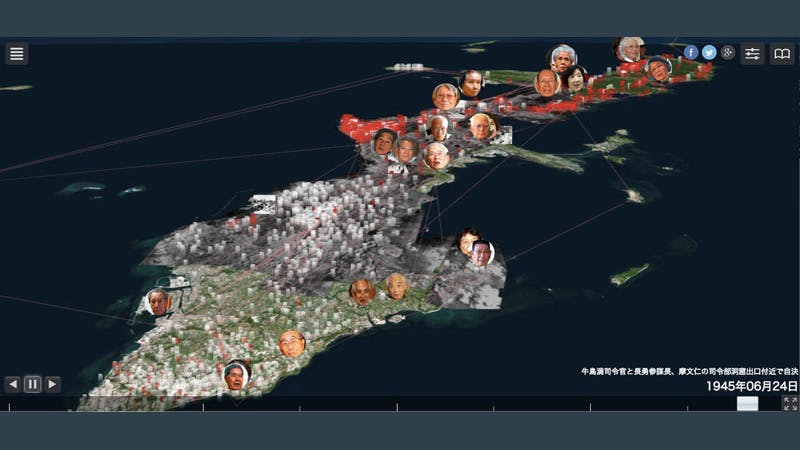Image resolution: width=800 pixels, height=450 pixels.
Task: Select the right portrait on the eastern peninsula
Action: point(482,253)
